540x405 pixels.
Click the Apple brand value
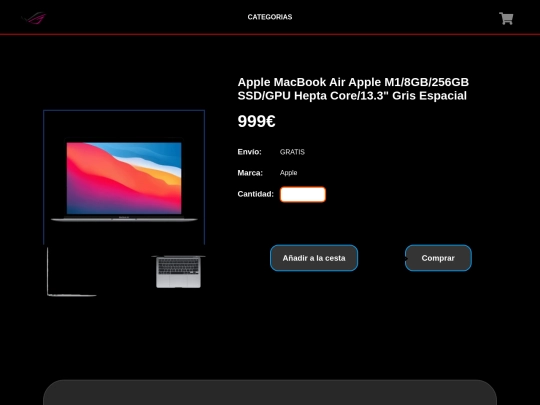(288, 173)
